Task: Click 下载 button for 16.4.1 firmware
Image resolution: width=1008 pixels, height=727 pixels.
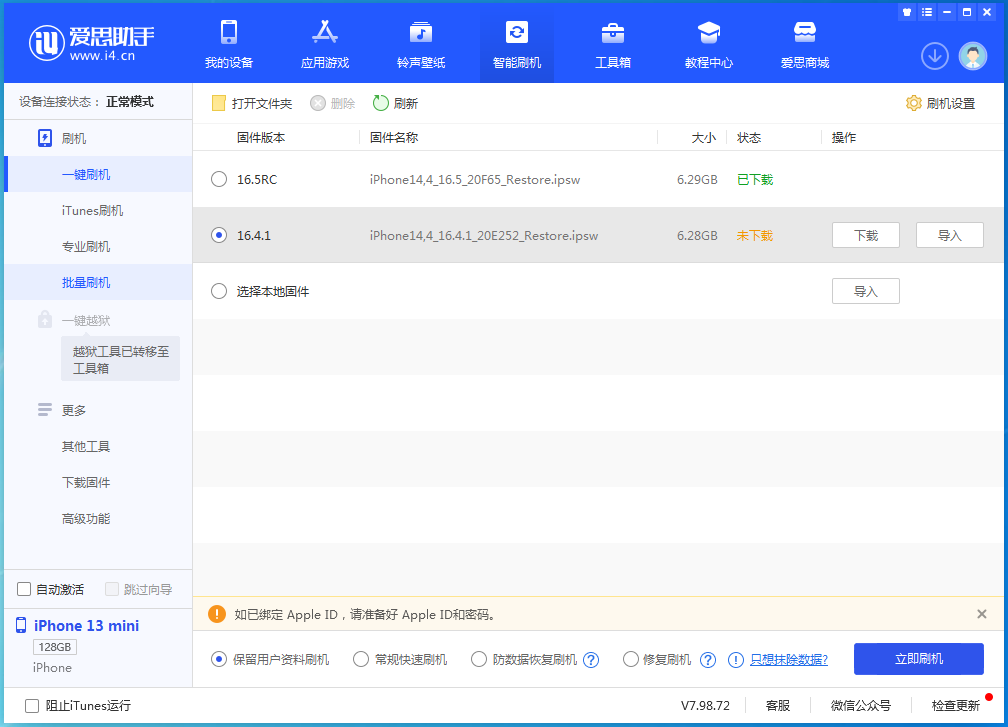Action: point(865,235)
